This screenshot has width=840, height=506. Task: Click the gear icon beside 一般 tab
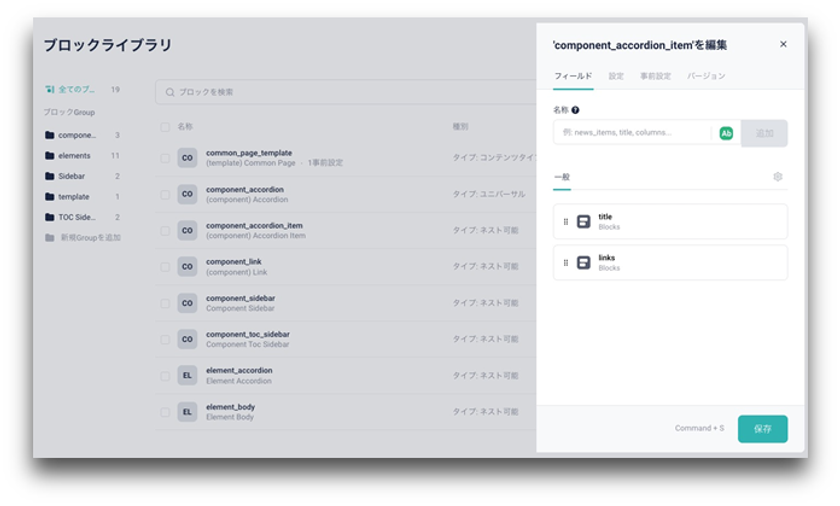777,177
